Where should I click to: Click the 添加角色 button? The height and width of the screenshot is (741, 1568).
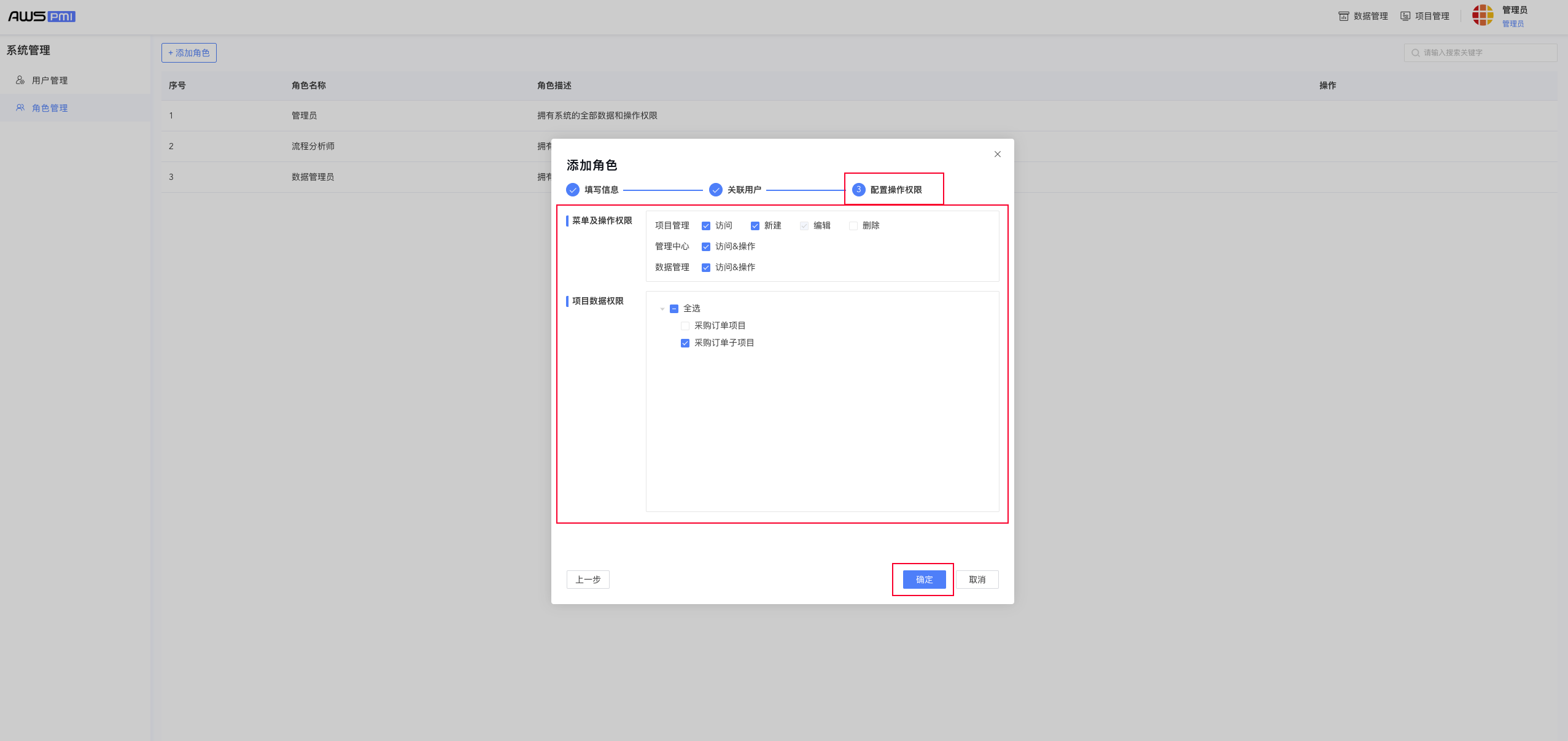coord(189,53)
